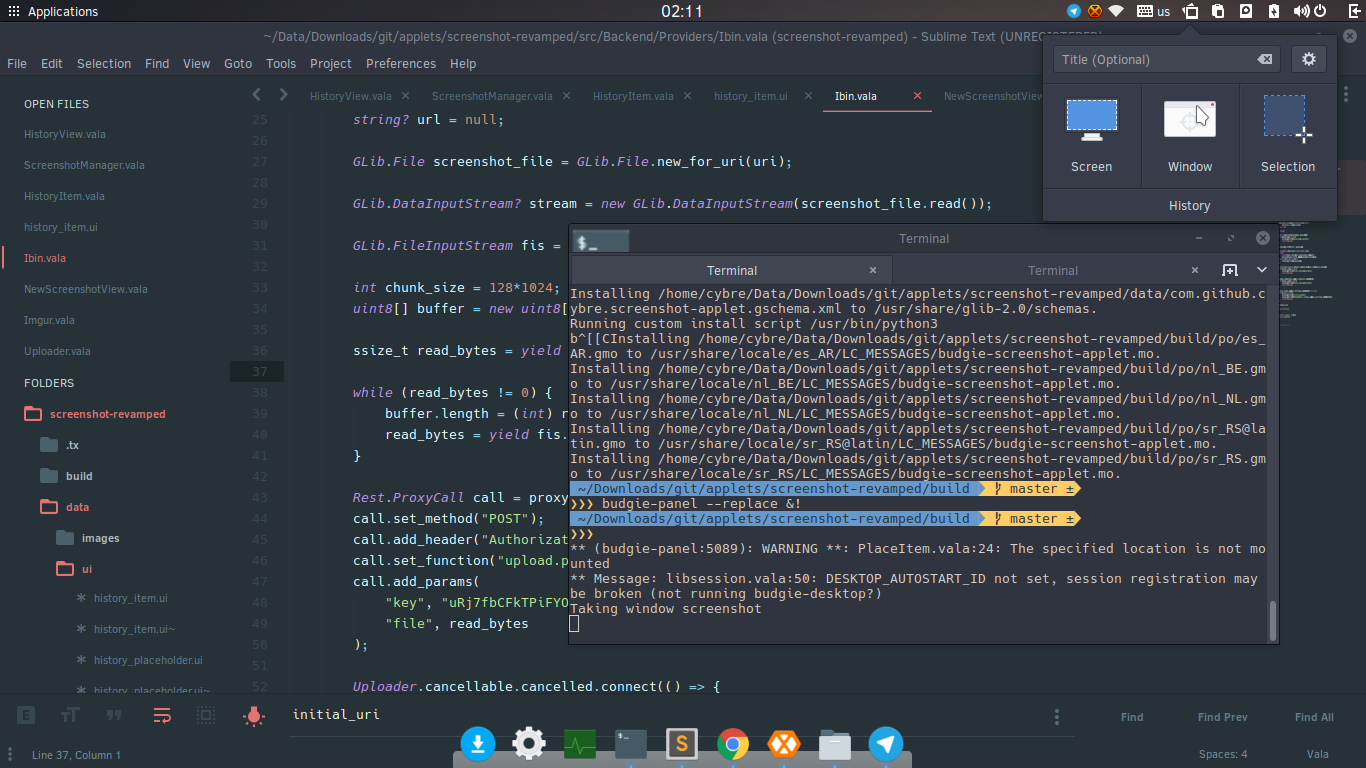This screenshot has width=1366, height=768.
Task: Open the File menu in Sublime Text
Action: (17, 63)
